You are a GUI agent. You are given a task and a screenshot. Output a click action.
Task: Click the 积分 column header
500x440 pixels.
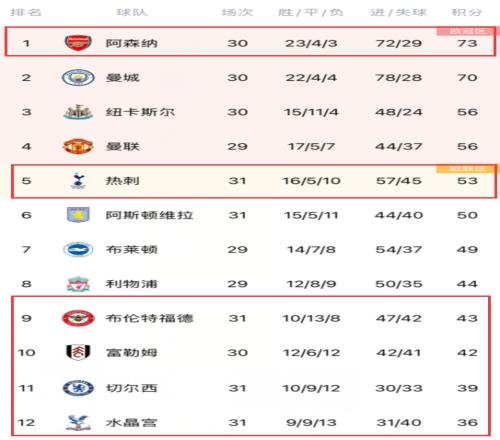click(x=467, y=13)
